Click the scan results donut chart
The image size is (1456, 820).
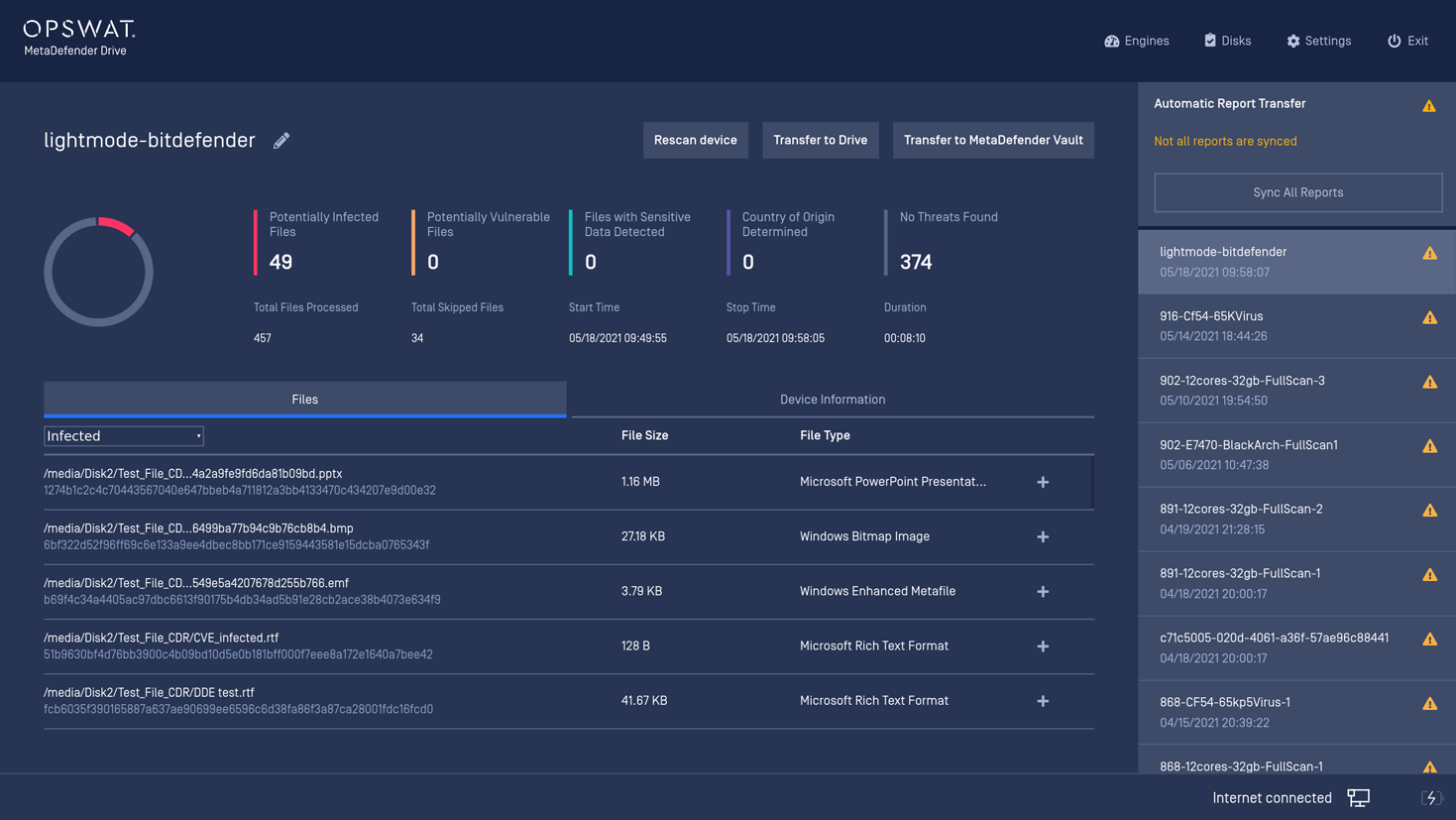tap(98, 272)
